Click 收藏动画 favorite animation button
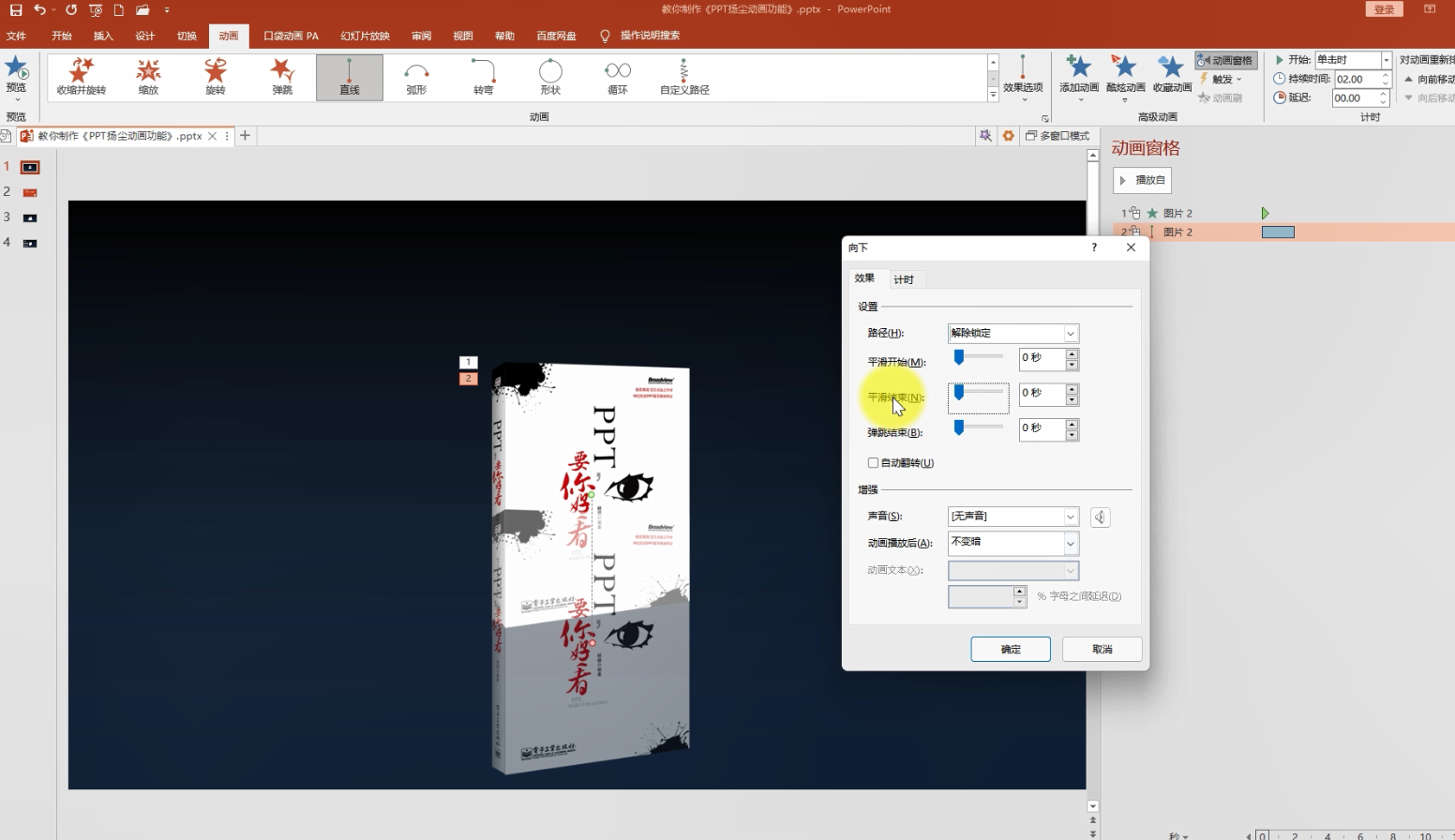The width and height of the screenshot is (1455, 840). tap(1172, 75)
